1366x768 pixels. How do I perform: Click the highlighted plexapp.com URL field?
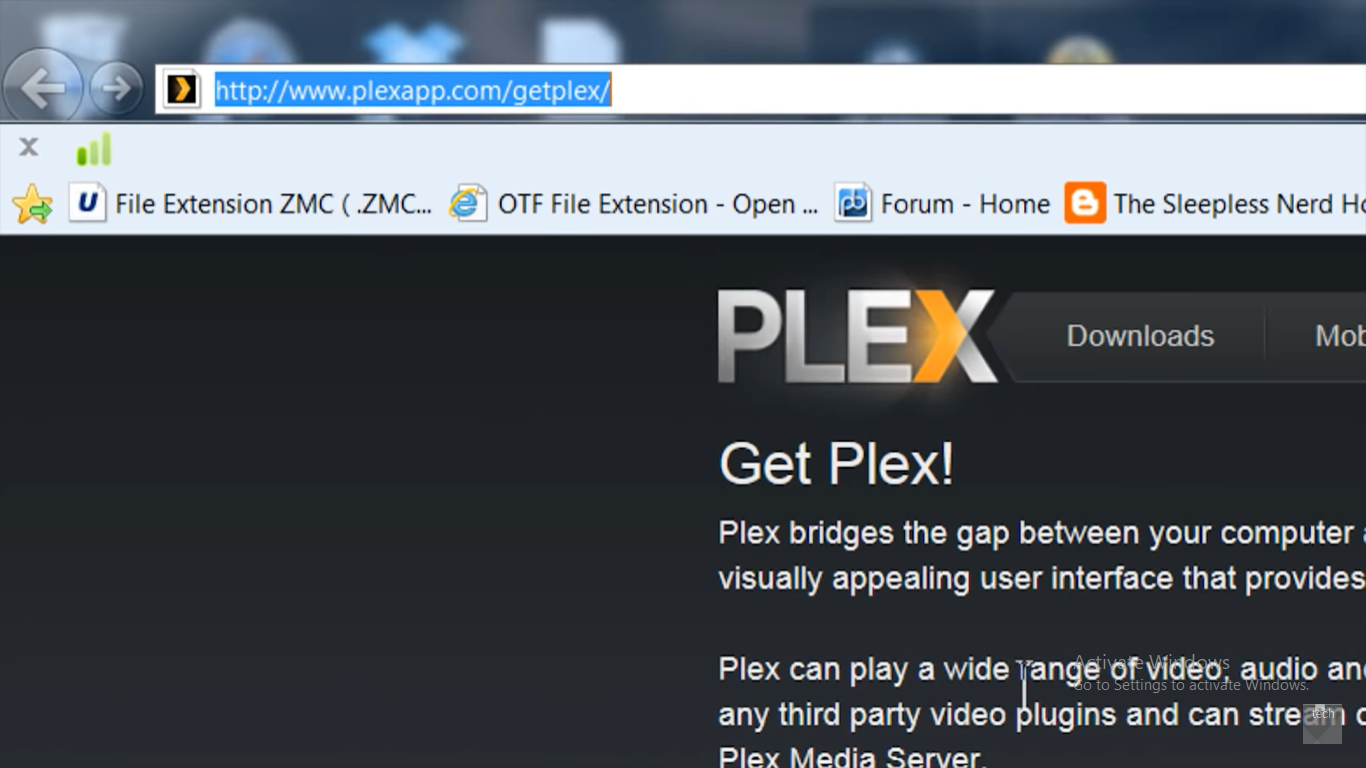(x=760, y=90)
